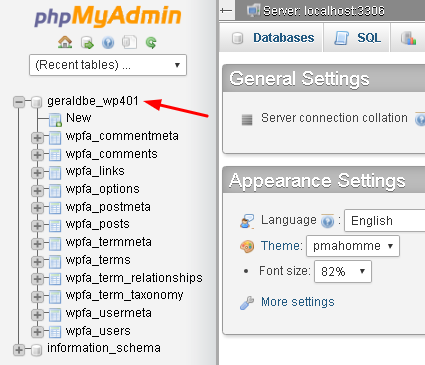Click the wpfa_options table icon

click(x=55, y=191)
